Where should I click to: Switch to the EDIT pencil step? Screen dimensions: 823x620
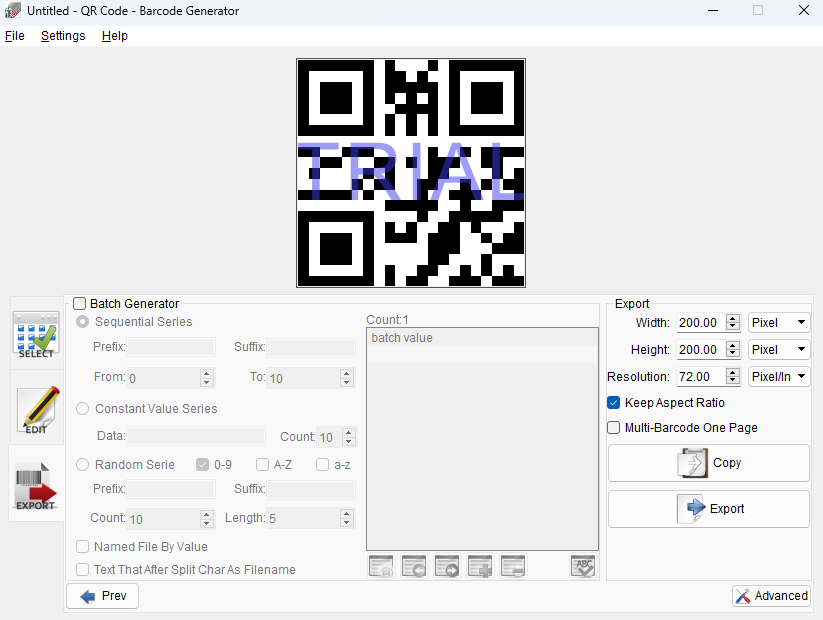[37, 408]
